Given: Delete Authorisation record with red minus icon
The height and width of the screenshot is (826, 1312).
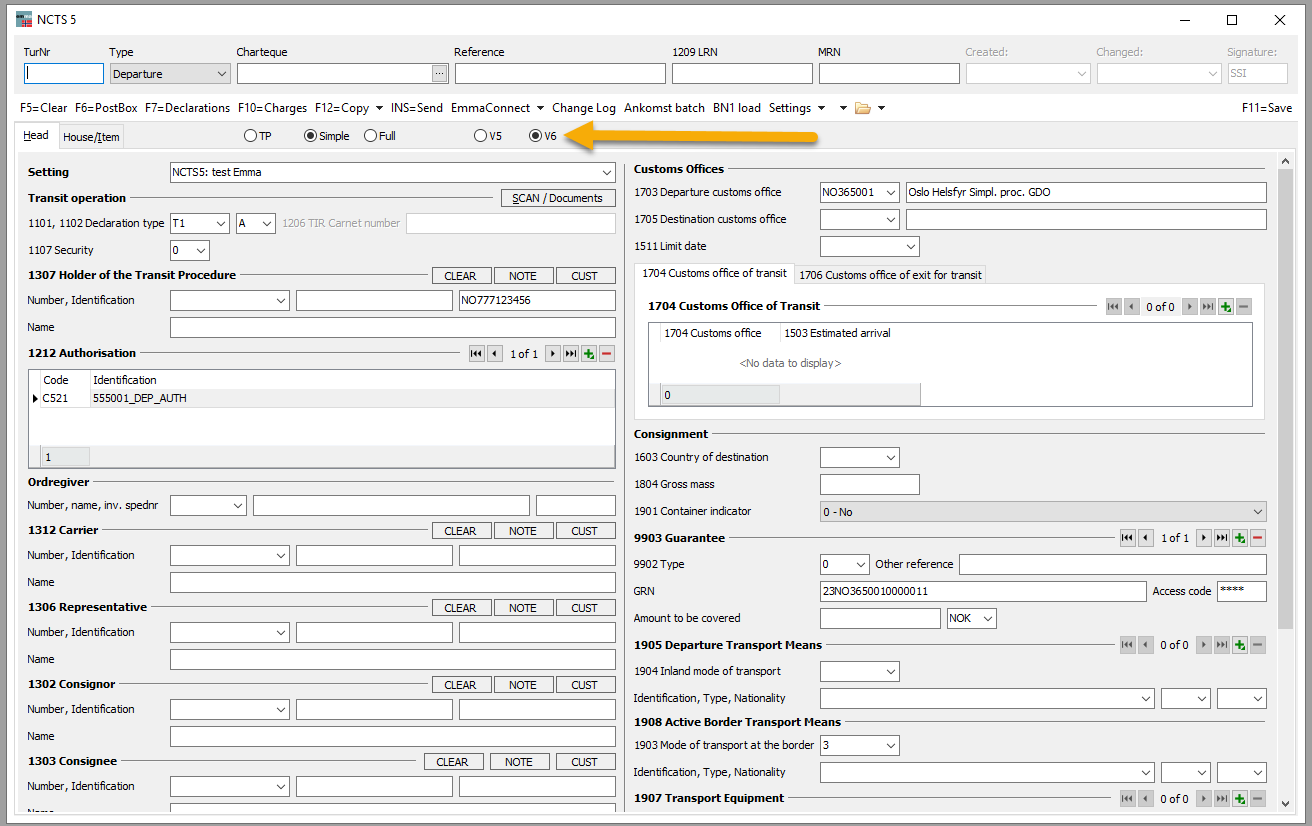Looking at the screenshot, I should click(606, 354).
